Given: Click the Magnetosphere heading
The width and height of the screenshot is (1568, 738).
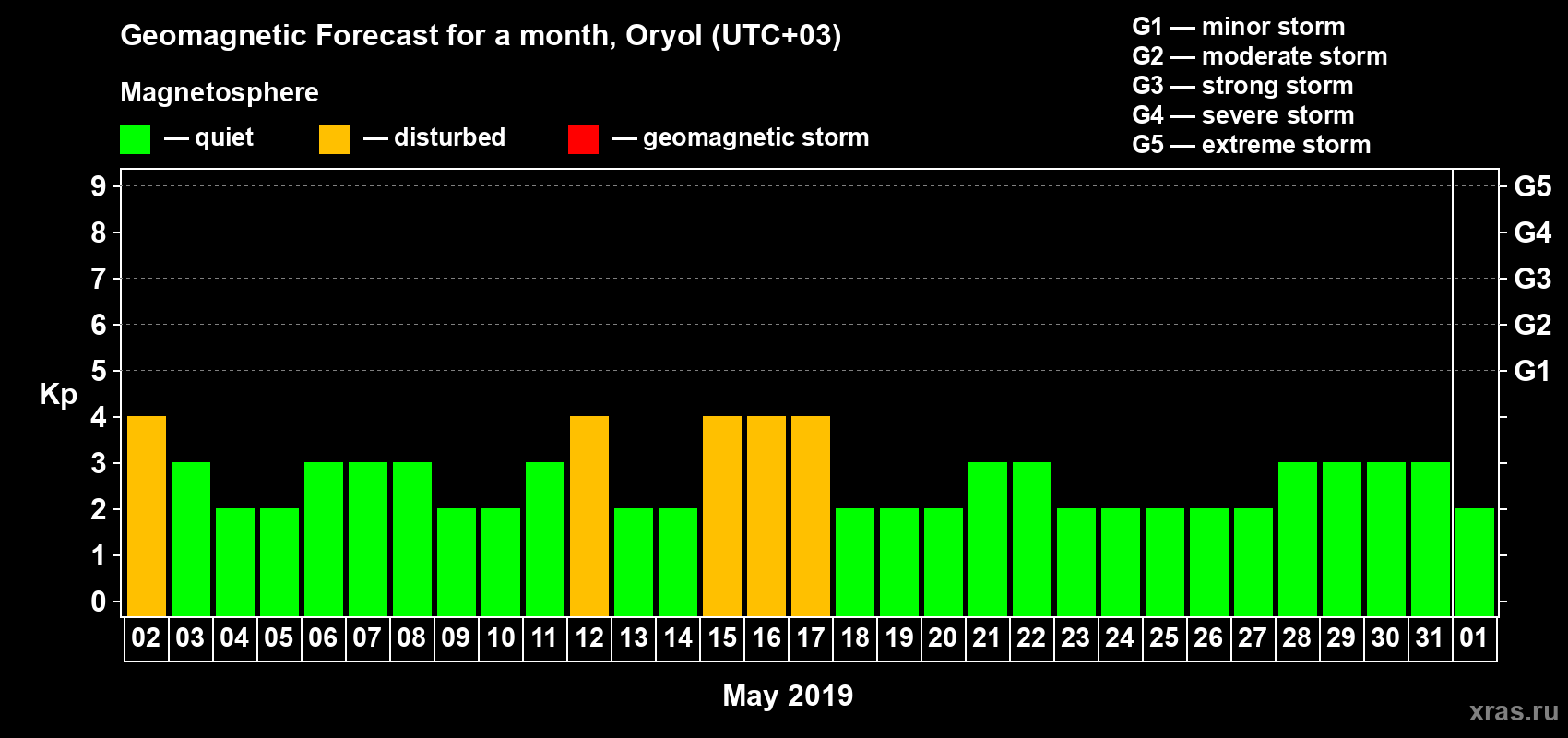Looking at the screenshot, I should coord(220,92).
